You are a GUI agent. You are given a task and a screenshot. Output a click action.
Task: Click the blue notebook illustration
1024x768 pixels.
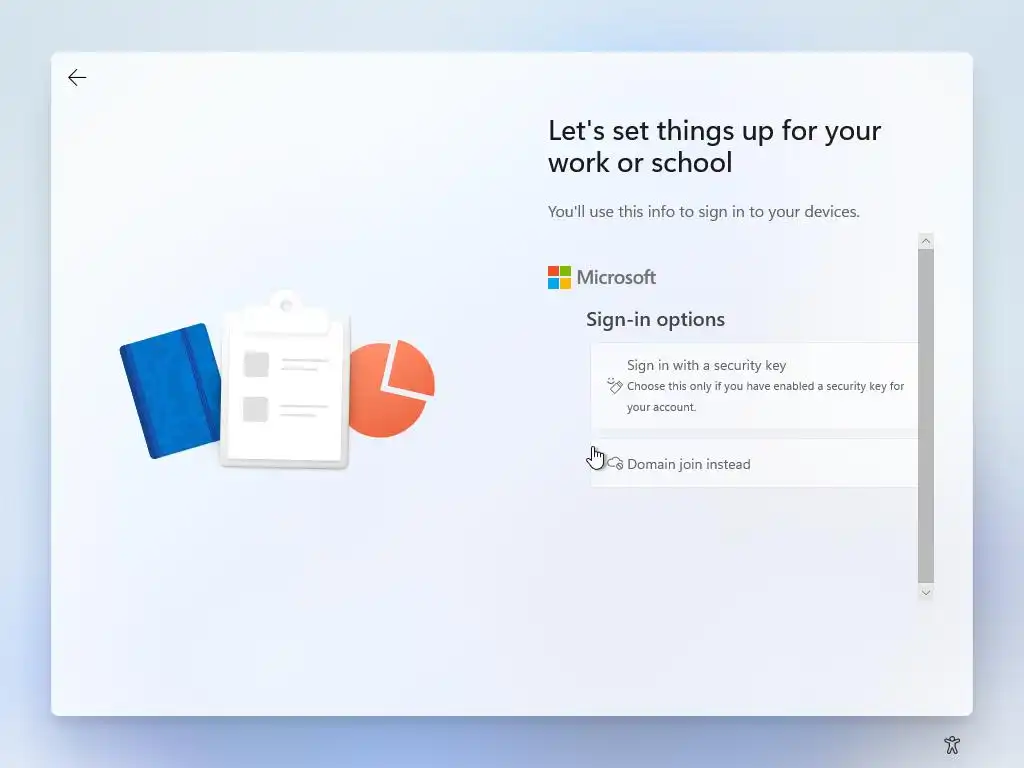(171, 391)
